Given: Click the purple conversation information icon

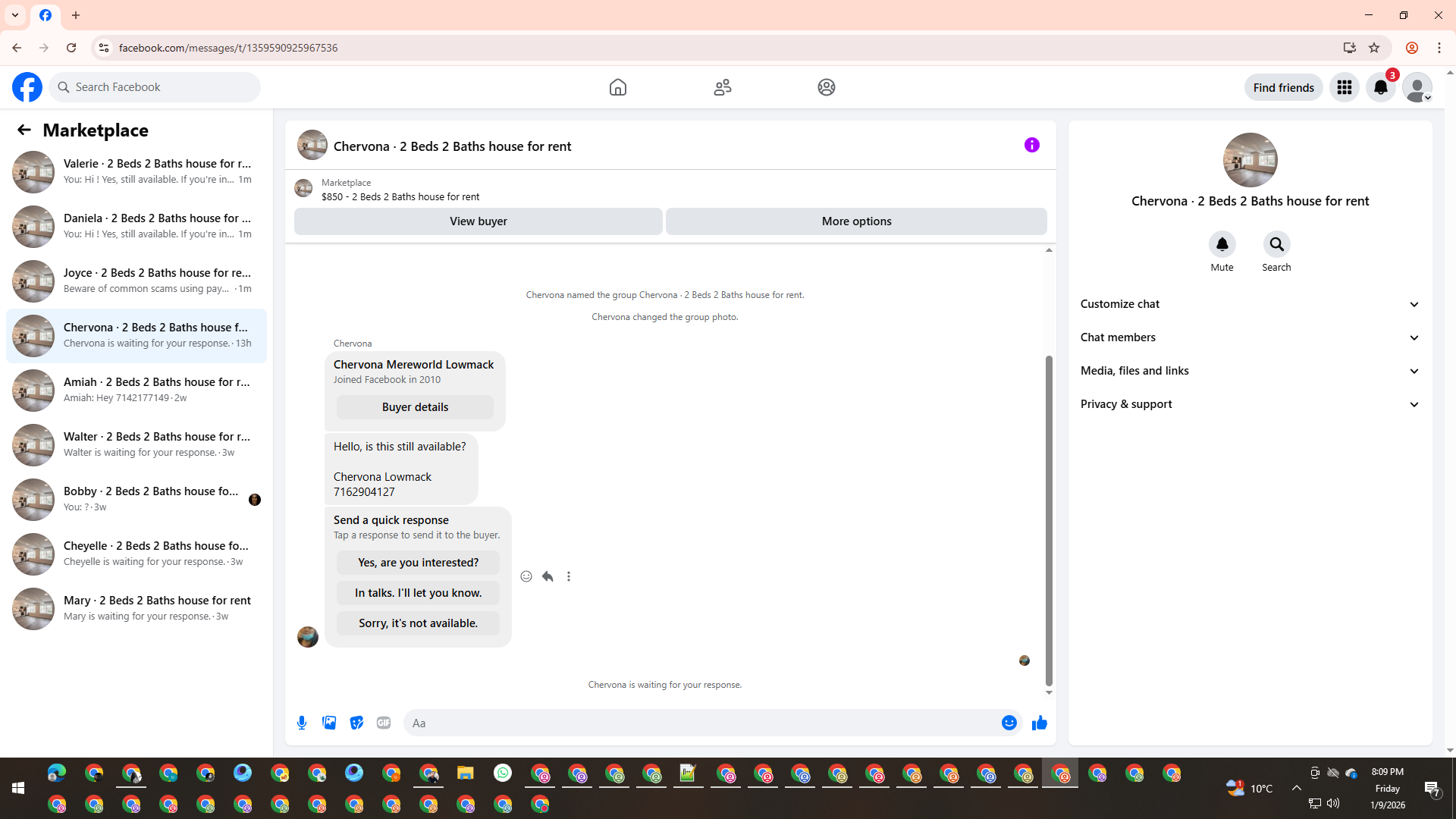Looking at the screenshot, I should (x=1031, y=145).
